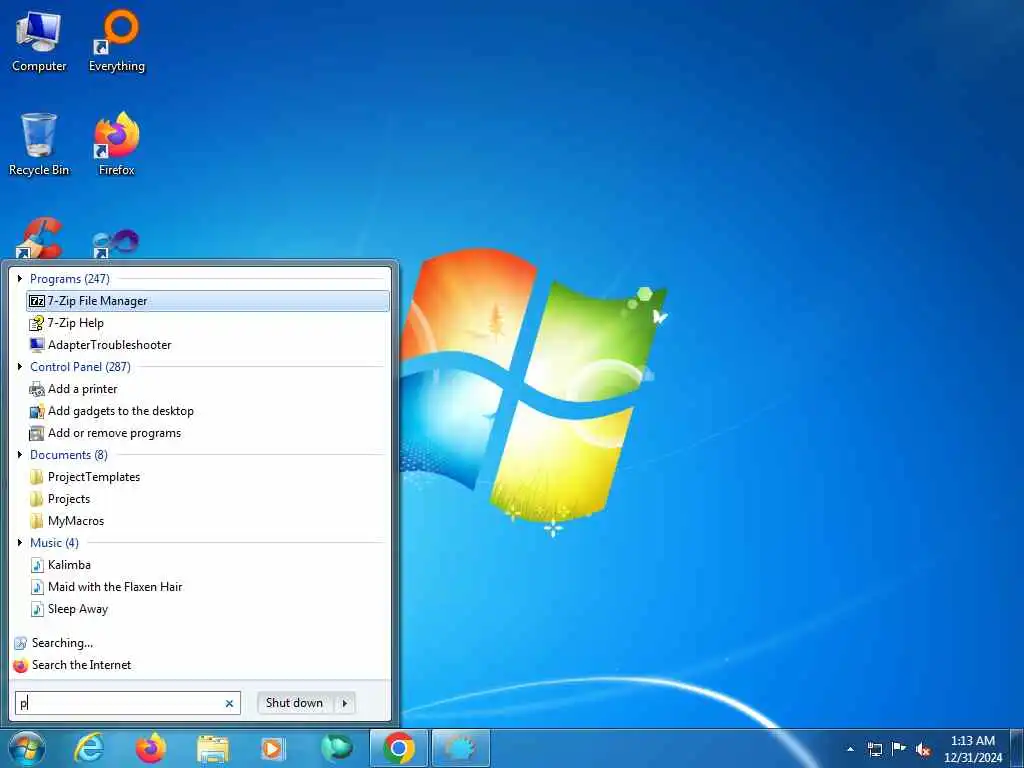Screen dimensions: 1024x768
Task: Click the Projects folder icon
Action: point(37,499)
